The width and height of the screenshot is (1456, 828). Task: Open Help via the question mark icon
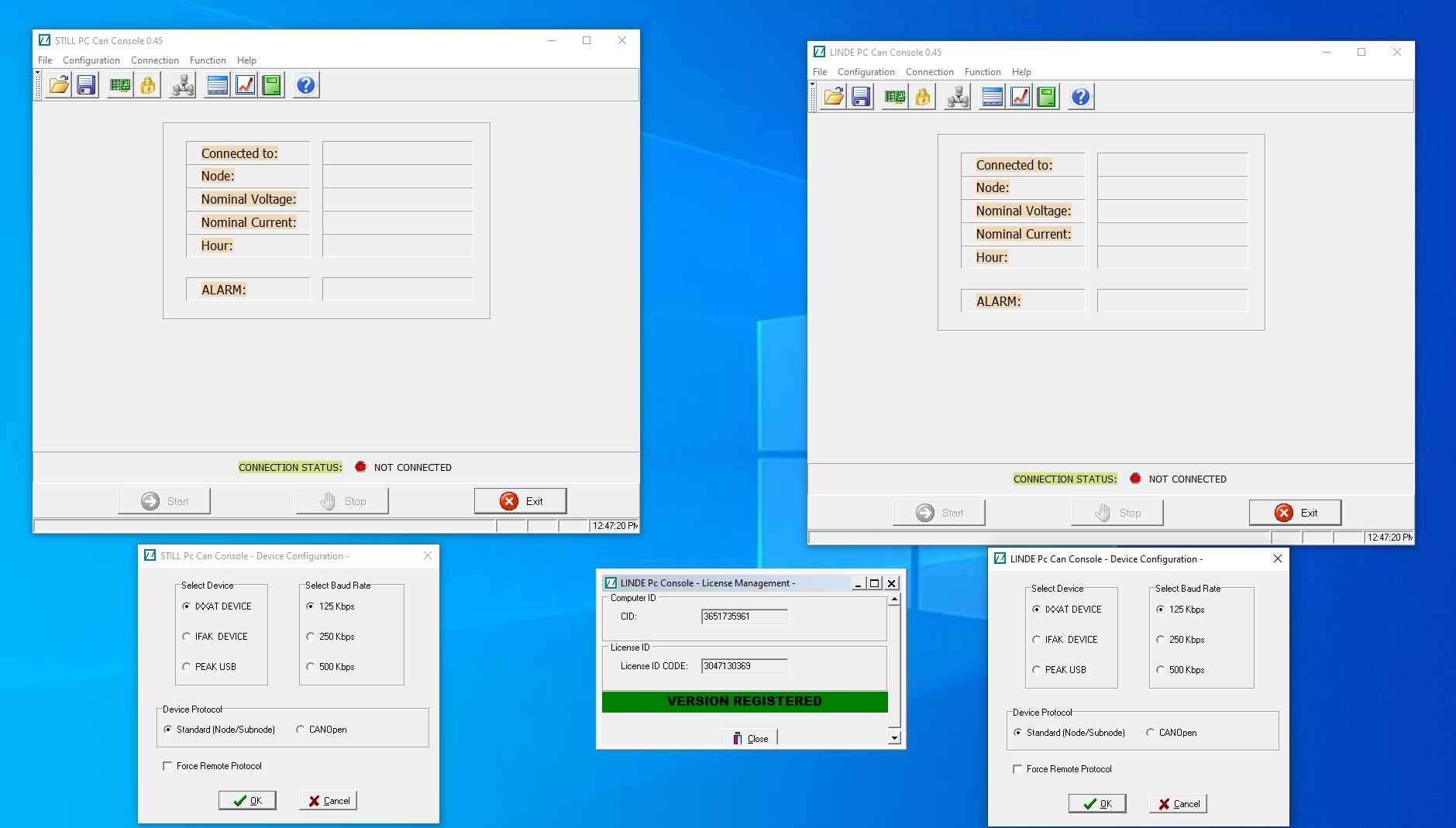pyautogui.click(x=305, y=85)
